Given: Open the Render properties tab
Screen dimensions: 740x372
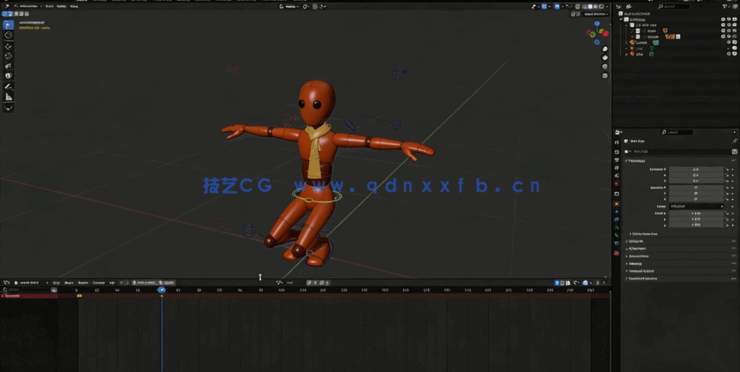Looking at the screenshot, I should [x=617, y=152].
